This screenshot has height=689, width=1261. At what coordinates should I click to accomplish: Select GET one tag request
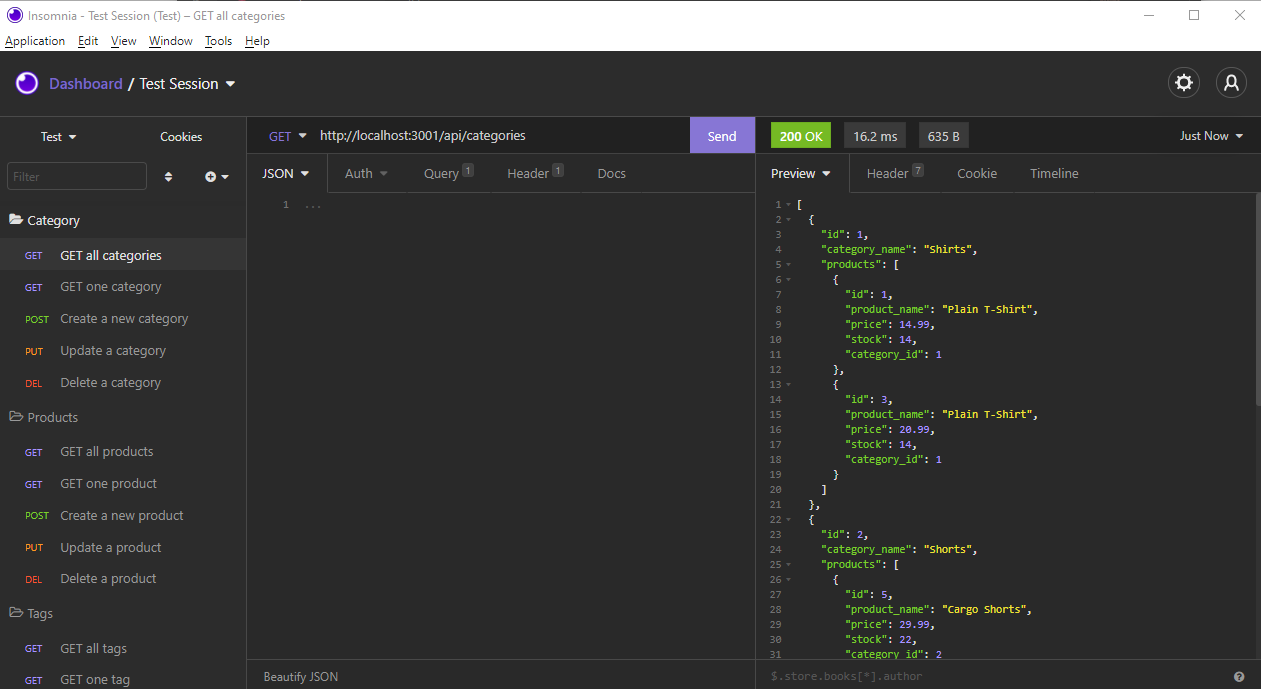(123, 680)
